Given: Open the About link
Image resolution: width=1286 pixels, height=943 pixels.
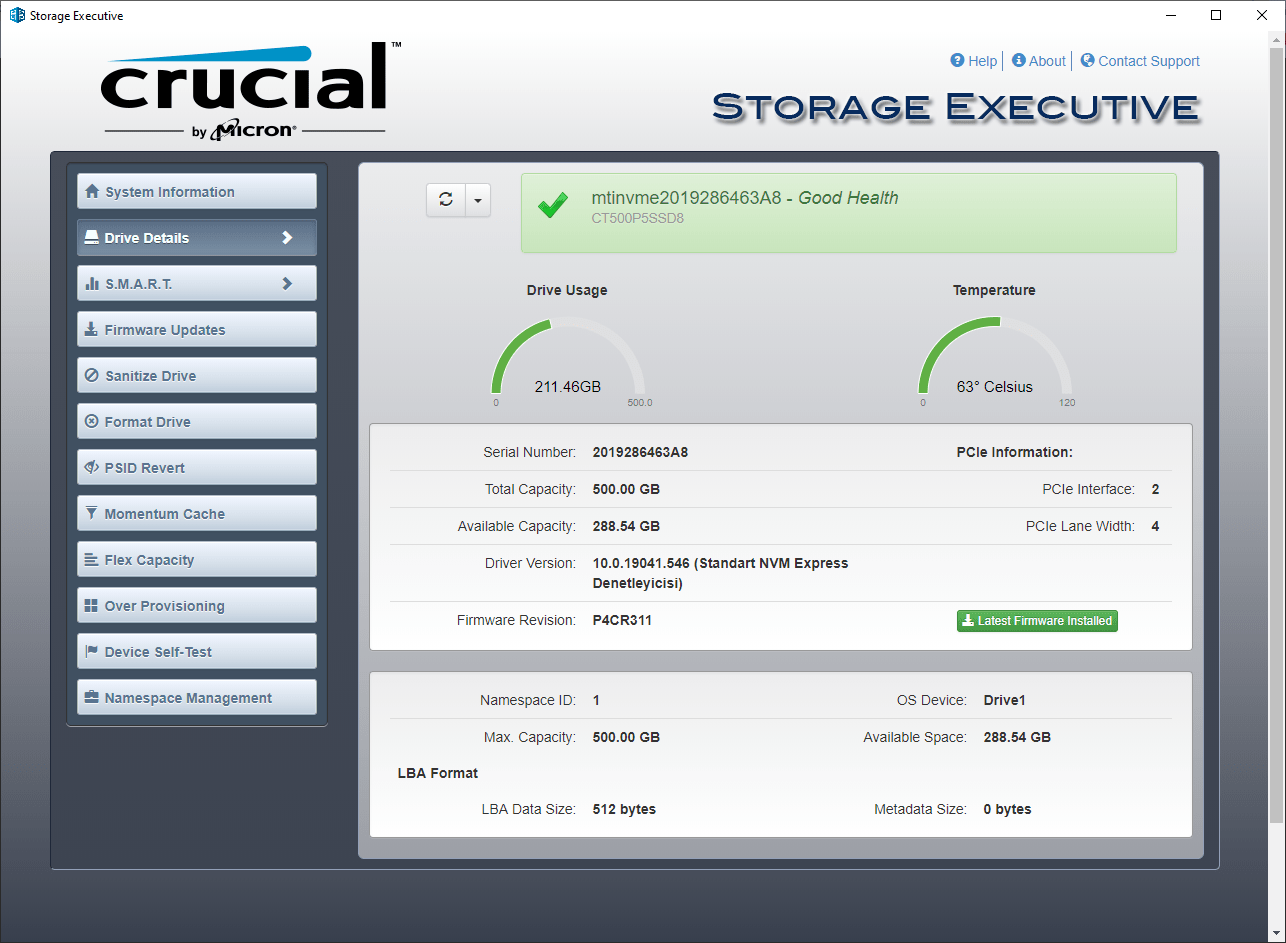Looking at the screenshot, I should coord(1039,61).
